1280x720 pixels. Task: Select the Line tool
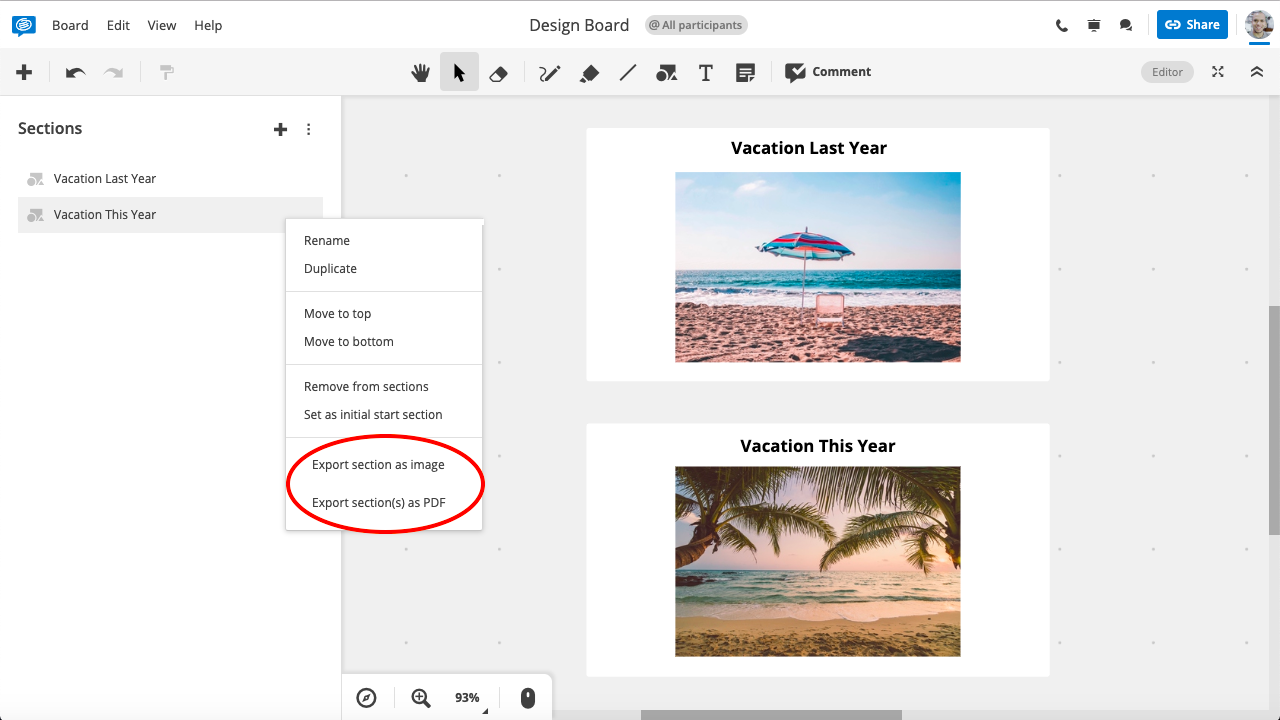coord(628,72)
